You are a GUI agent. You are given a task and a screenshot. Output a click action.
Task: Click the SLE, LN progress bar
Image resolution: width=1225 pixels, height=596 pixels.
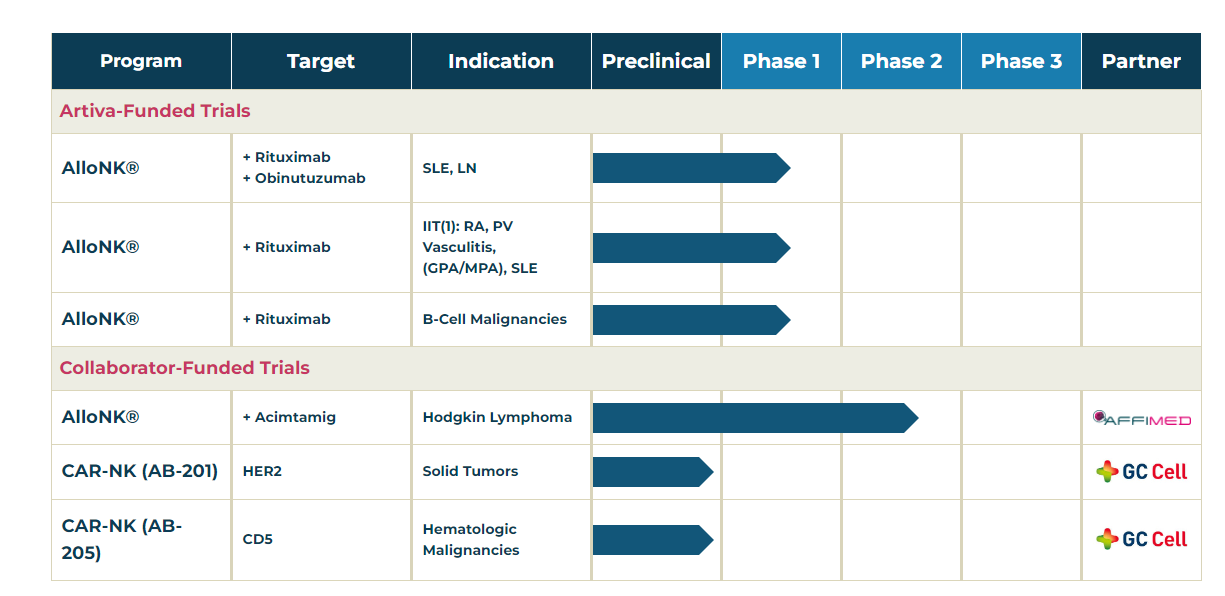click(690, 168)
